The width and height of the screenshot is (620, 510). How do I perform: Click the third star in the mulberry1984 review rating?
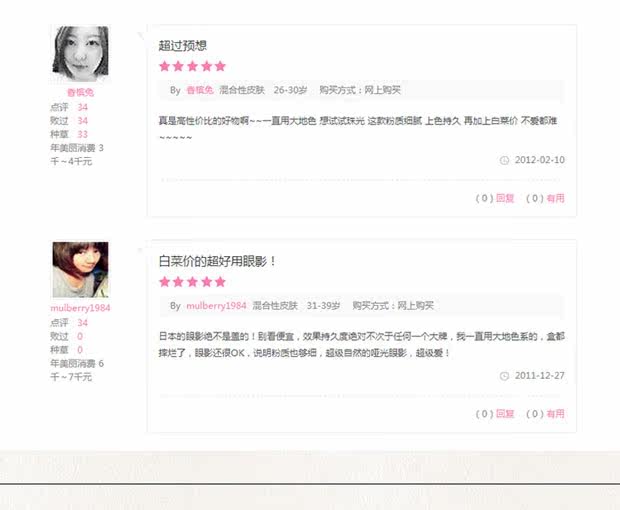click(193, 281)
